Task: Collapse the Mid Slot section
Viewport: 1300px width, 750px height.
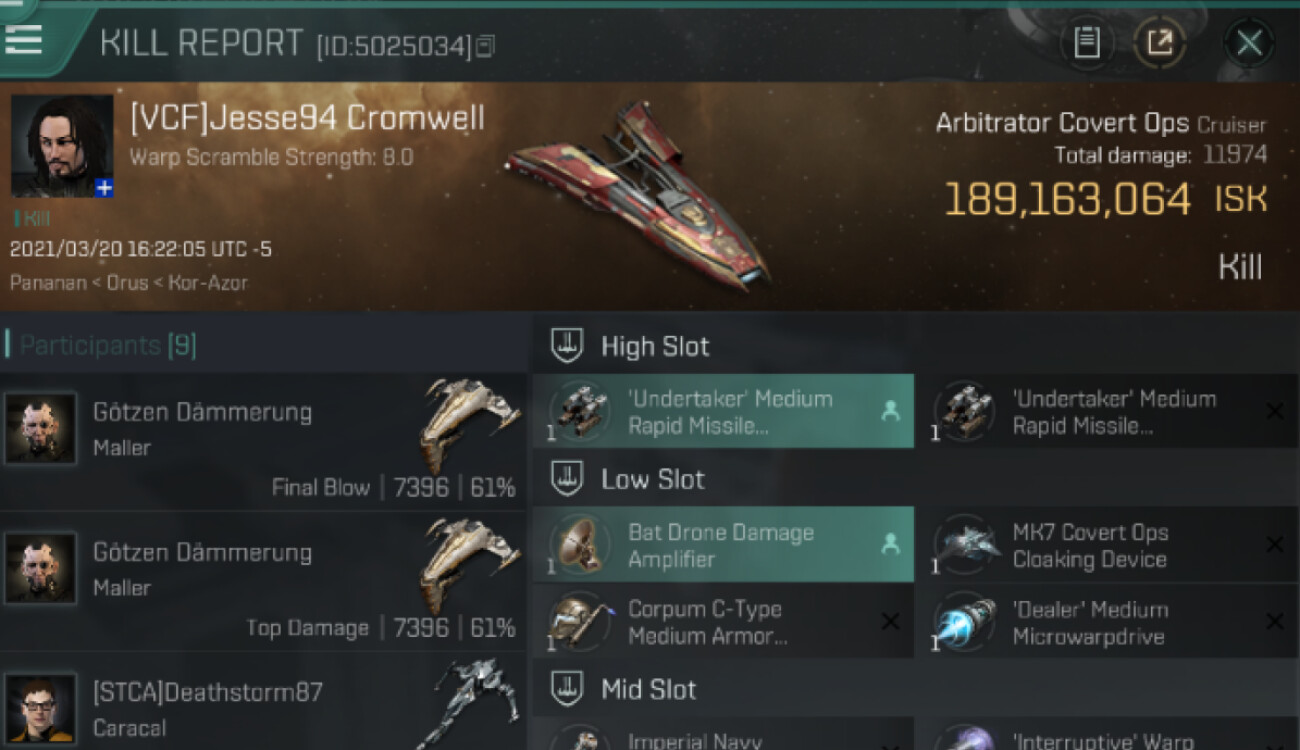Action: [568, 689]
